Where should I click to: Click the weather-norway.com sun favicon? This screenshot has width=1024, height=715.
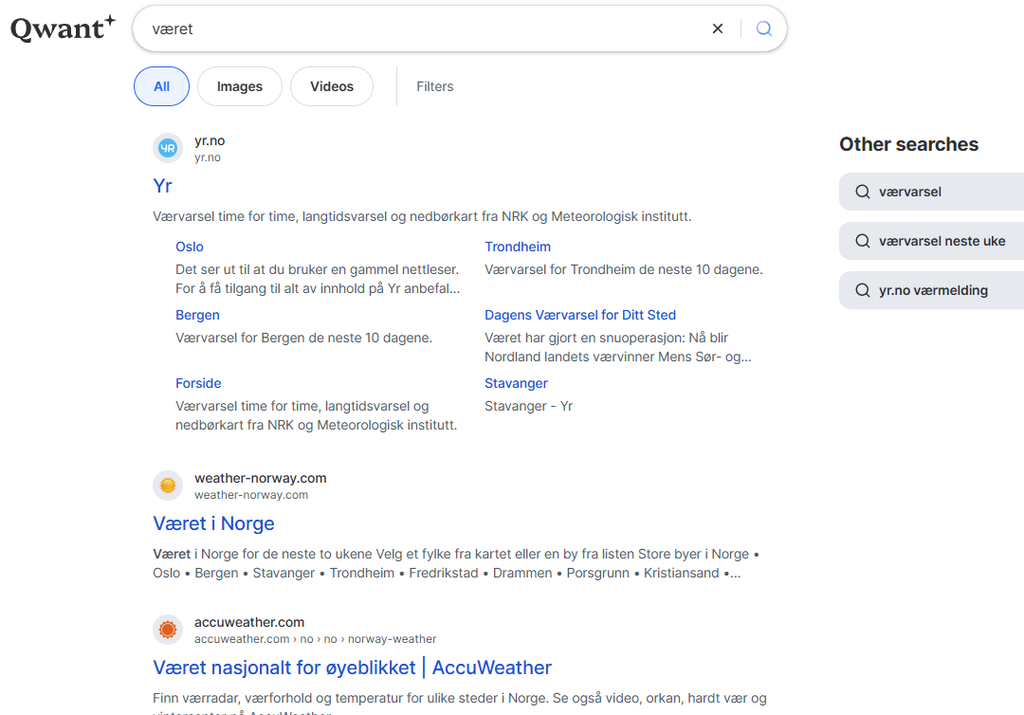click(168, 486)
